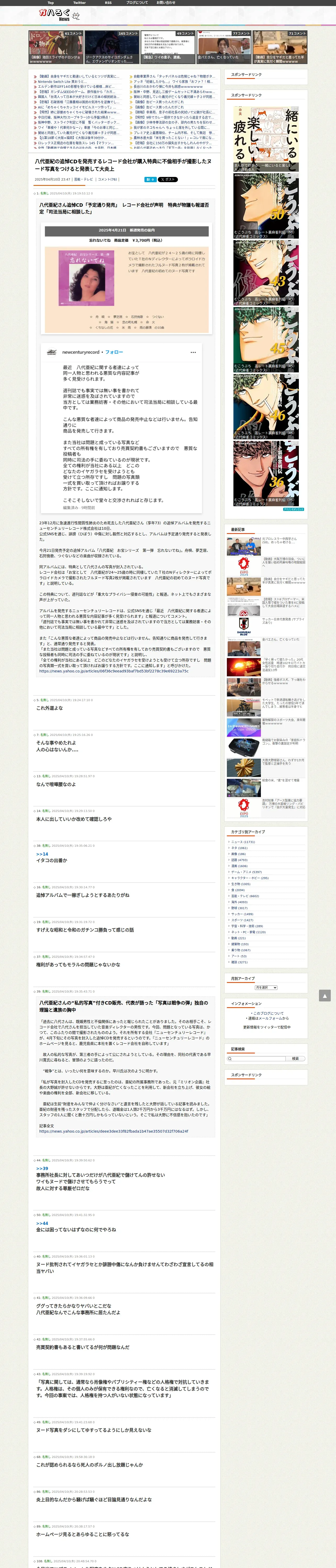Viewport: 336px width, 1568px height.
Task: Open the 緒にいると楽しい manga ad
Action: 266,139
